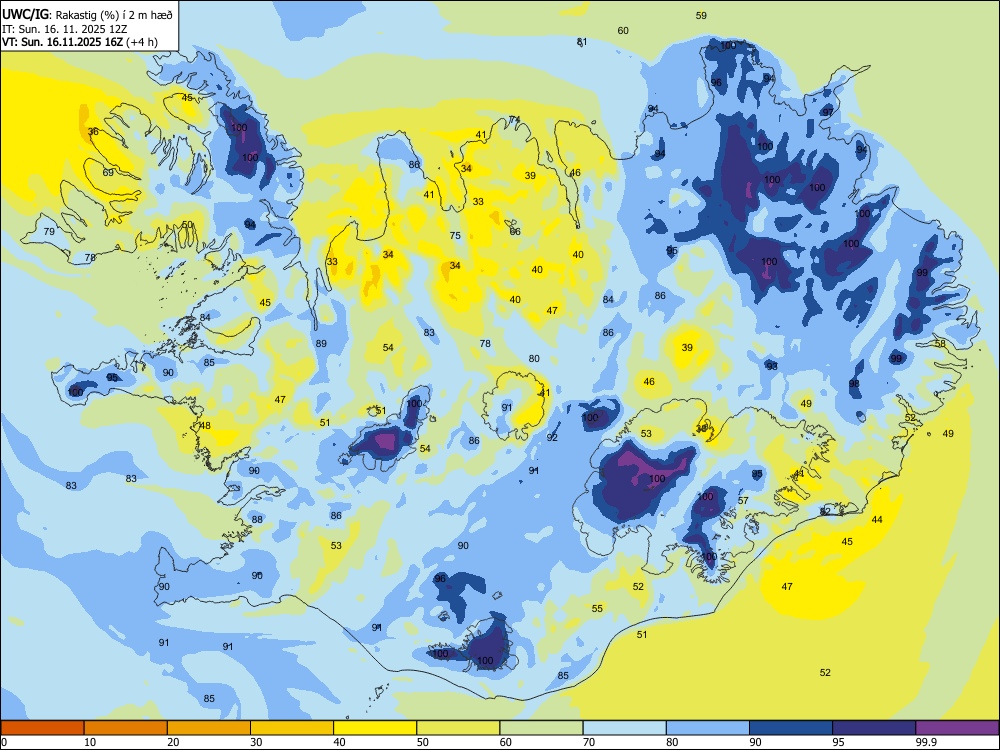The height and width of the screenshot is (750, 1000).
Task: Select the humidity value '75' on the map
Action: [x=455, y=235]
